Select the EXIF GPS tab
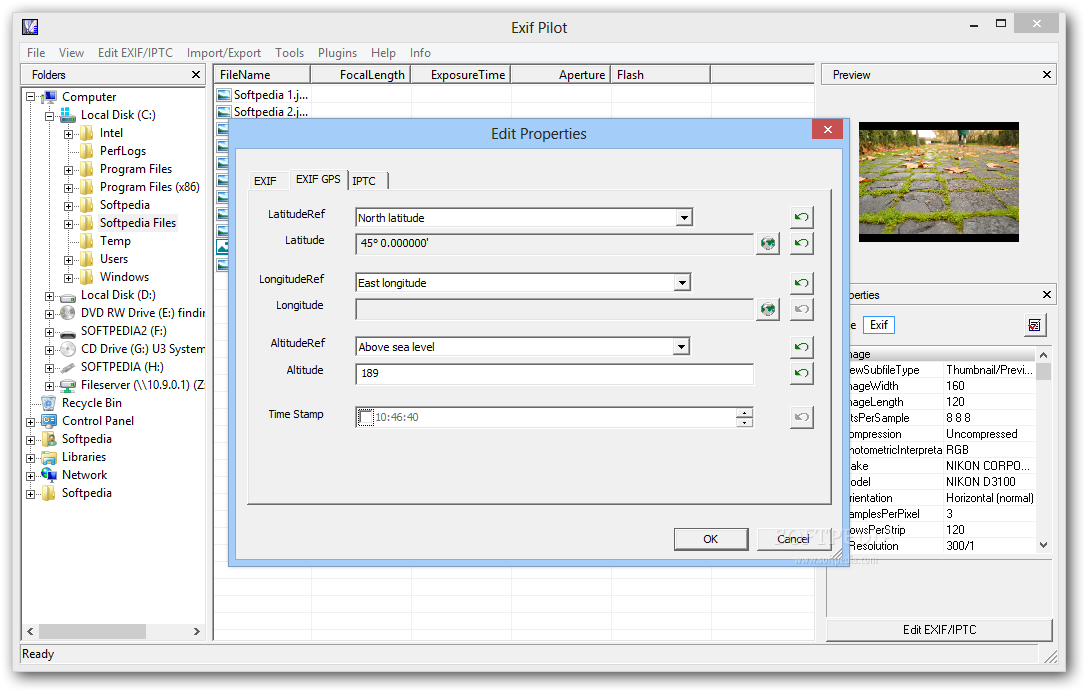The height and width of the screenshot is (692, 1086). coord(318,179)
